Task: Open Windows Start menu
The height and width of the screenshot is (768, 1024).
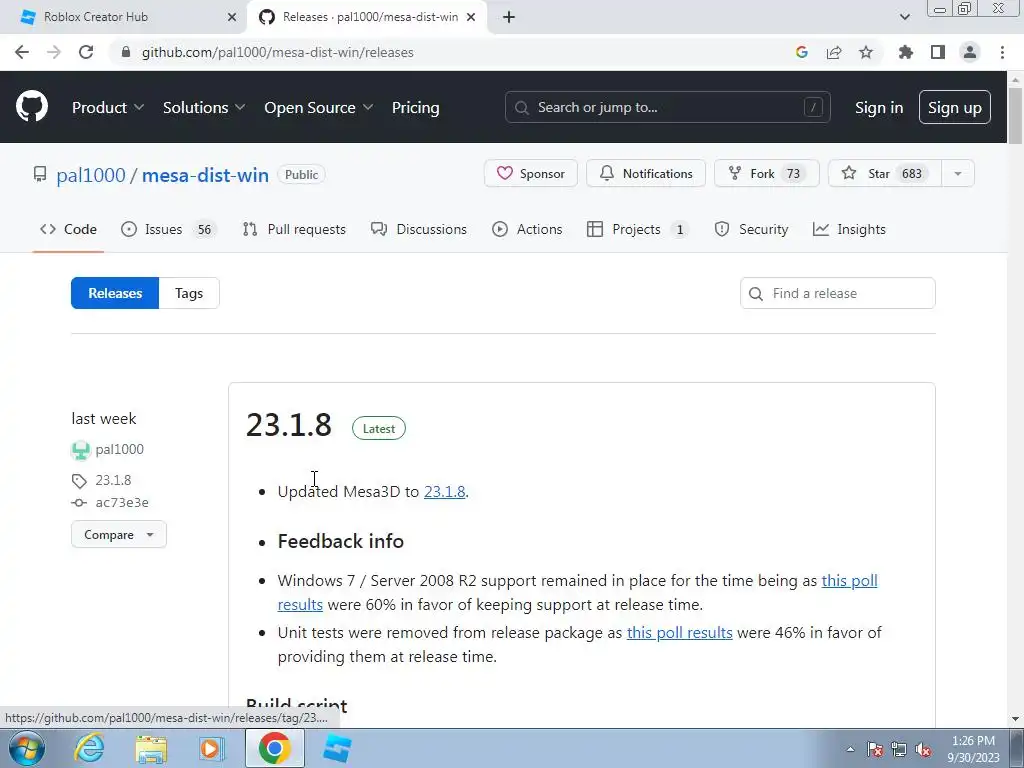Action: pyautogui.click(x=26, y=748)
